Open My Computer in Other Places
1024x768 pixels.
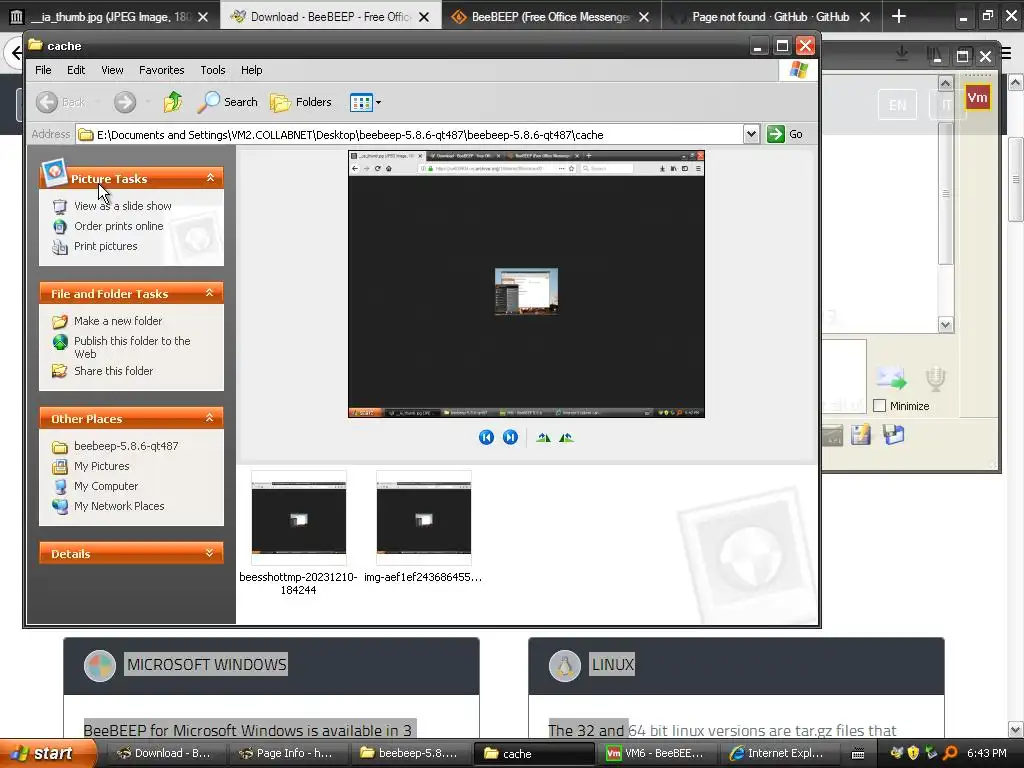106,487
